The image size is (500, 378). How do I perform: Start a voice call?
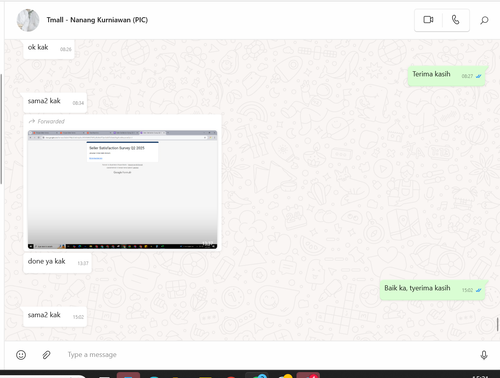coord(456,20)
